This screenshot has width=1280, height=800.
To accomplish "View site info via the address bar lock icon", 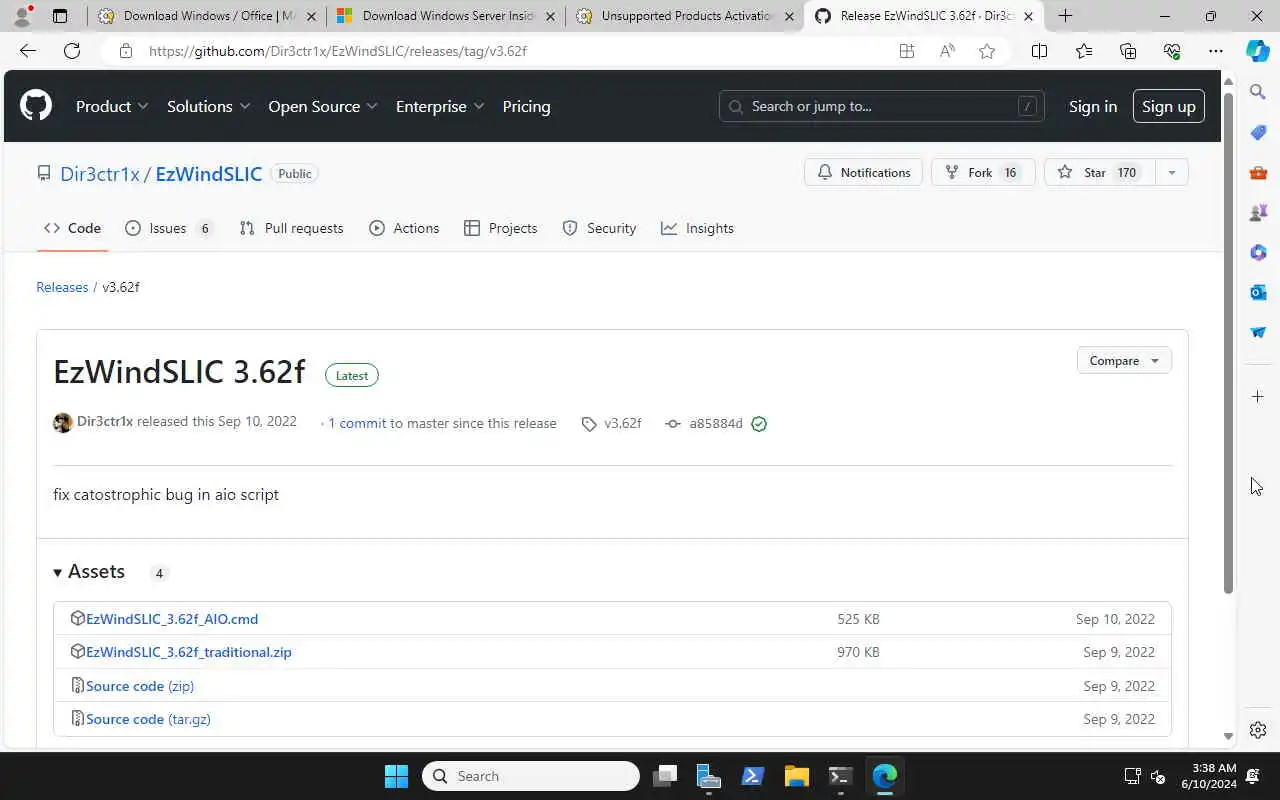I will [x=125, y=51].
